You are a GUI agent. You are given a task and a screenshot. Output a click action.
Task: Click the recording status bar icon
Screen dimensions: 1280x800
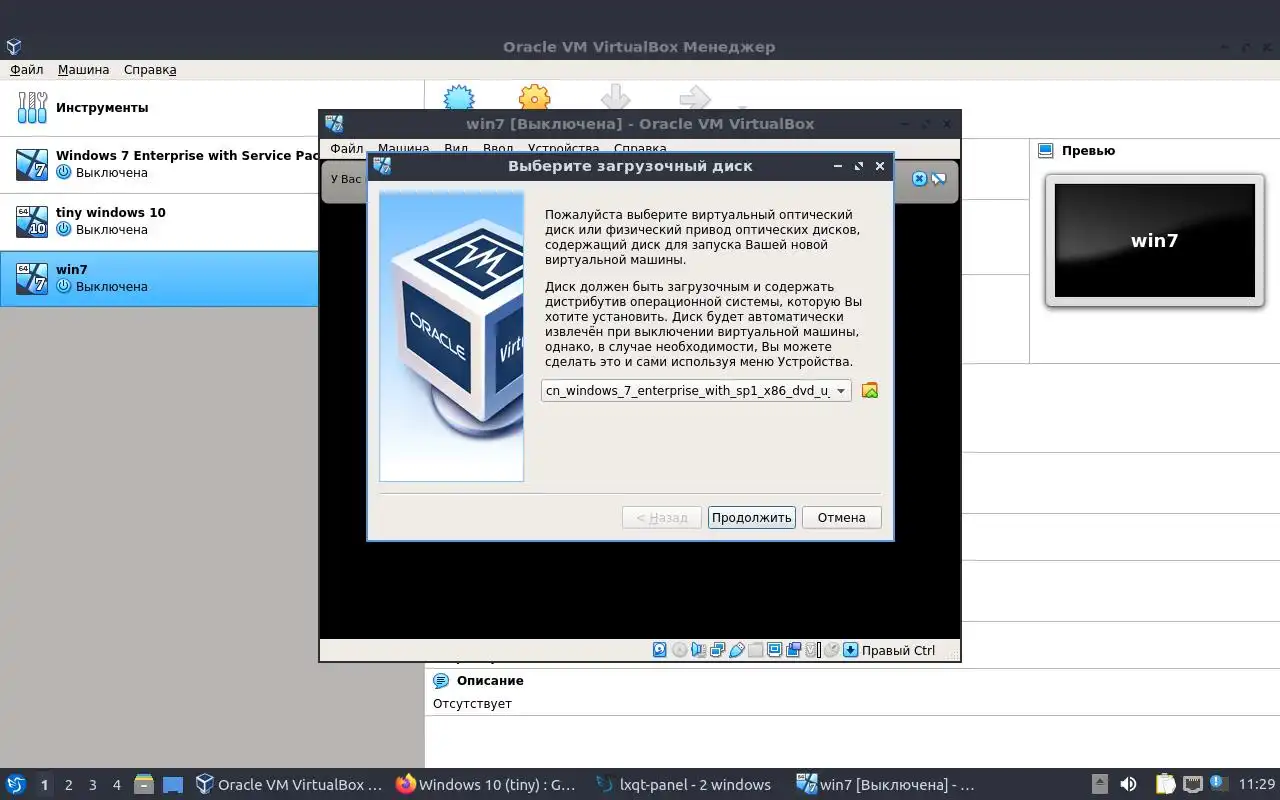pyautogui.click(x=794, y=650)
